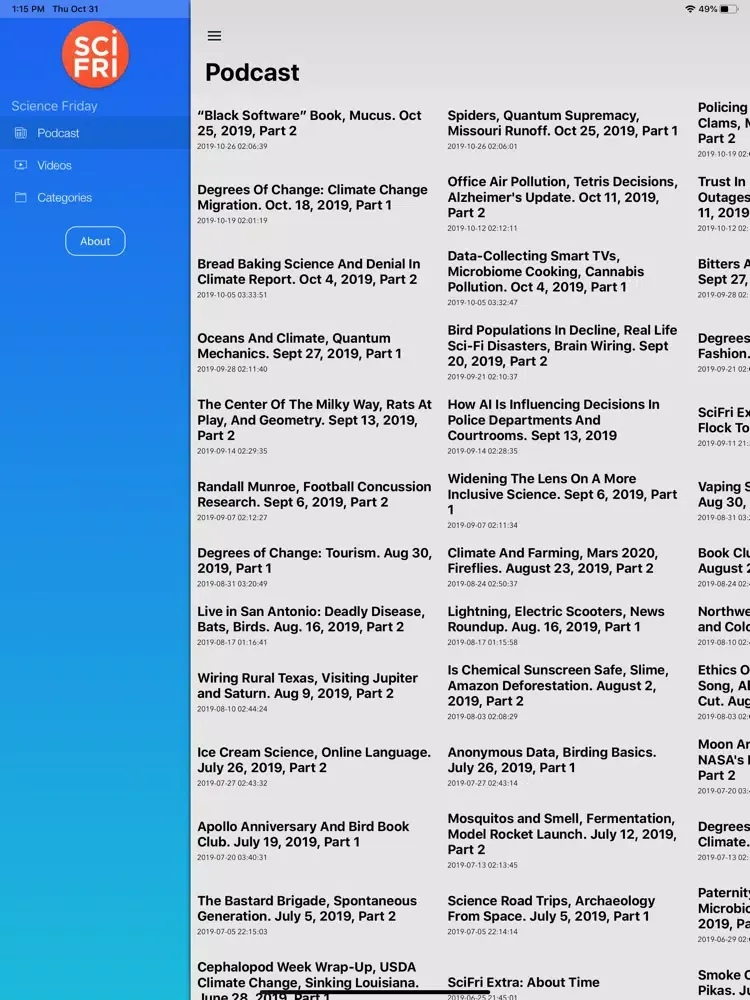Open Anonymous Data, Birding Basics episode
This screenshot has width=750, height=1000.
pyautogui.click(x=552, y=760)
